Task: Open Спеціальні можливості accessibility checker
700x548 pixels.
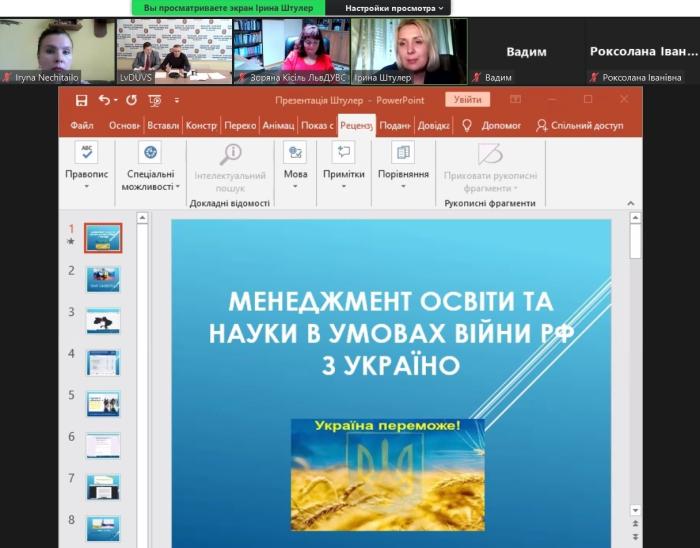Action: (x=151, y=152)
